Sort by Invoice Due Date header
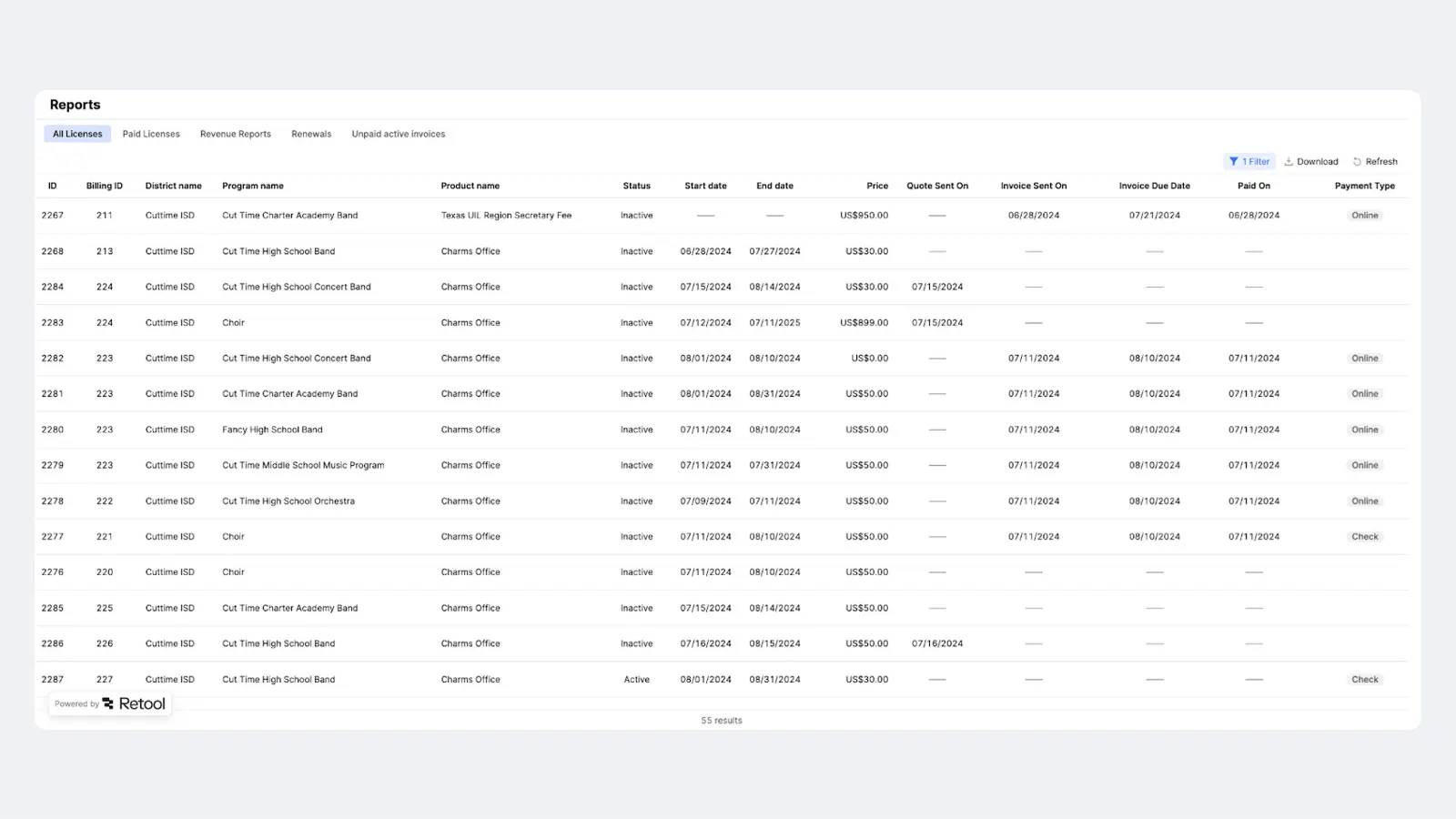 [1155, 186]
